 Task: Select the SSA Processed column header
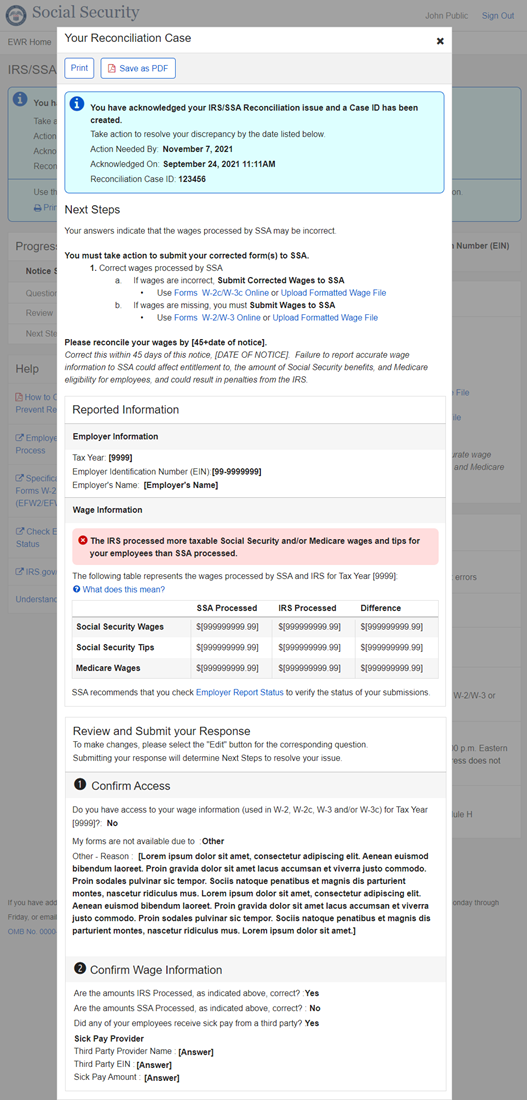[x=227, y=608]
